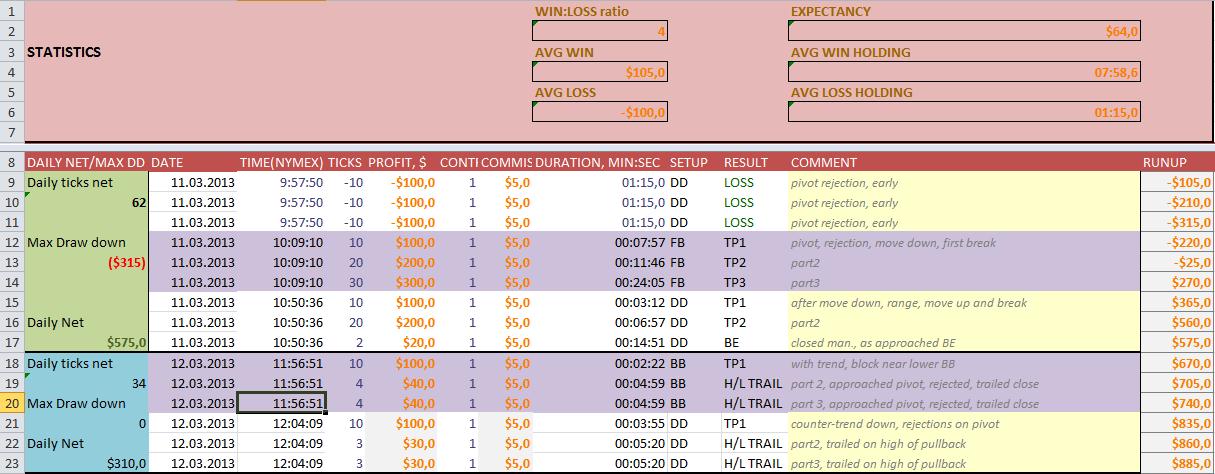Screen dimensions: 1215x474
Task: Click profit $20,0 in row 17
Action: [x=401, y=343]
